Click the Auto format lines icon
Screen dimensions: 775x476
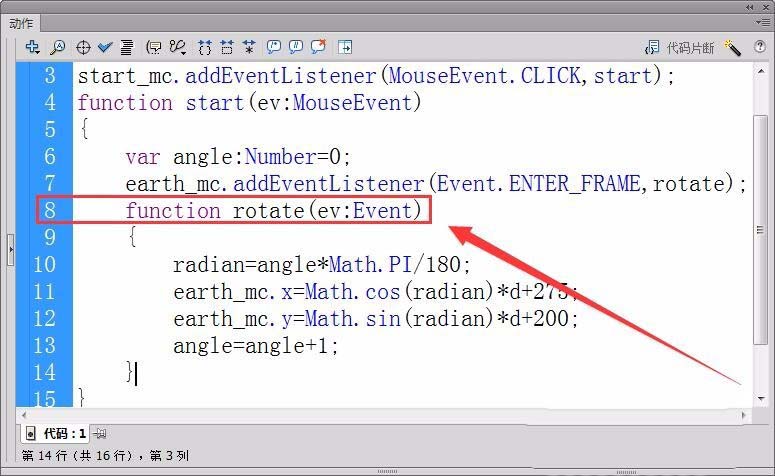[x=127, y=47]
